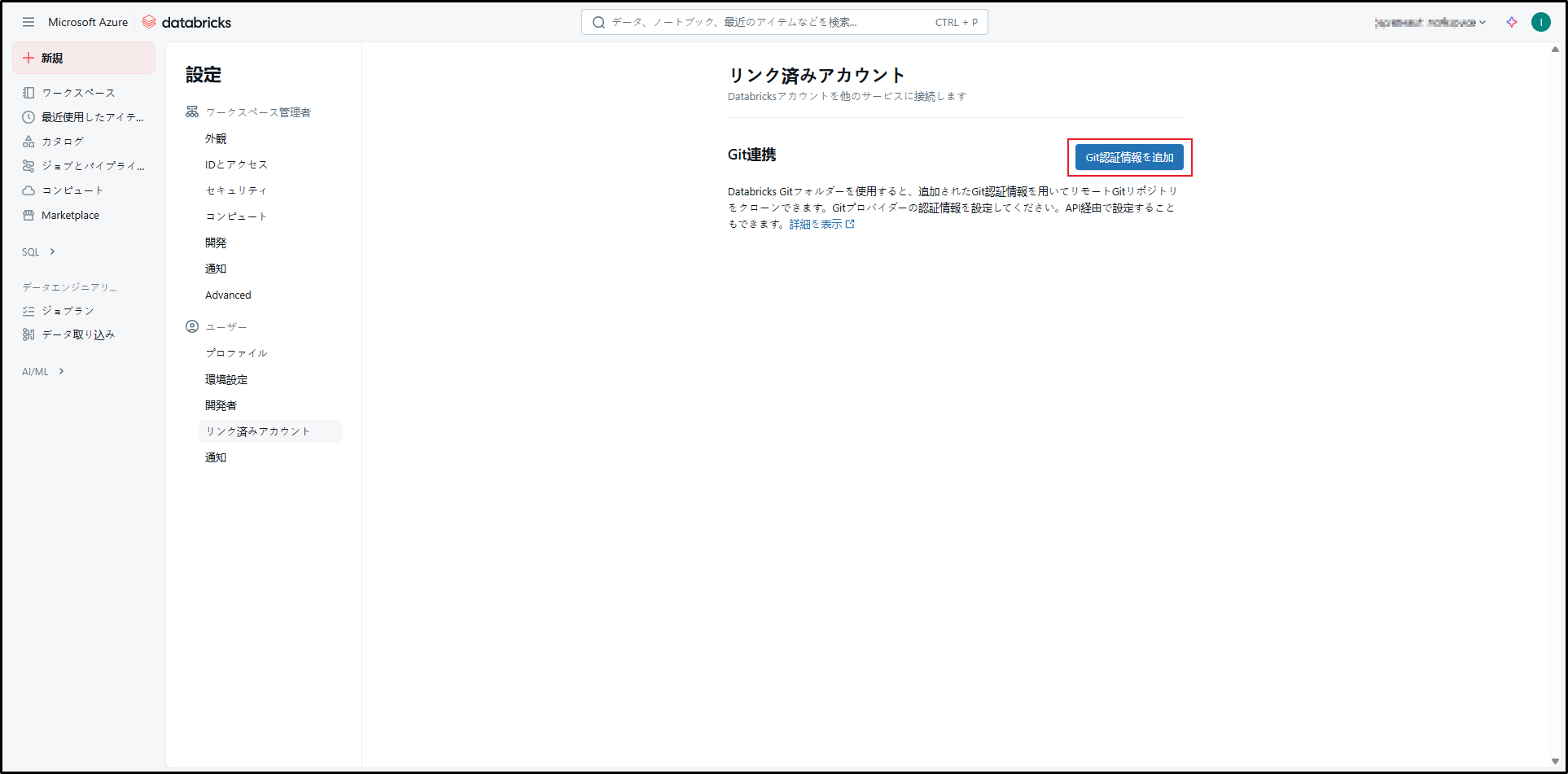Expand the SQL section
This screenshot has height=774, width=1568.
[x=39, y=252]
